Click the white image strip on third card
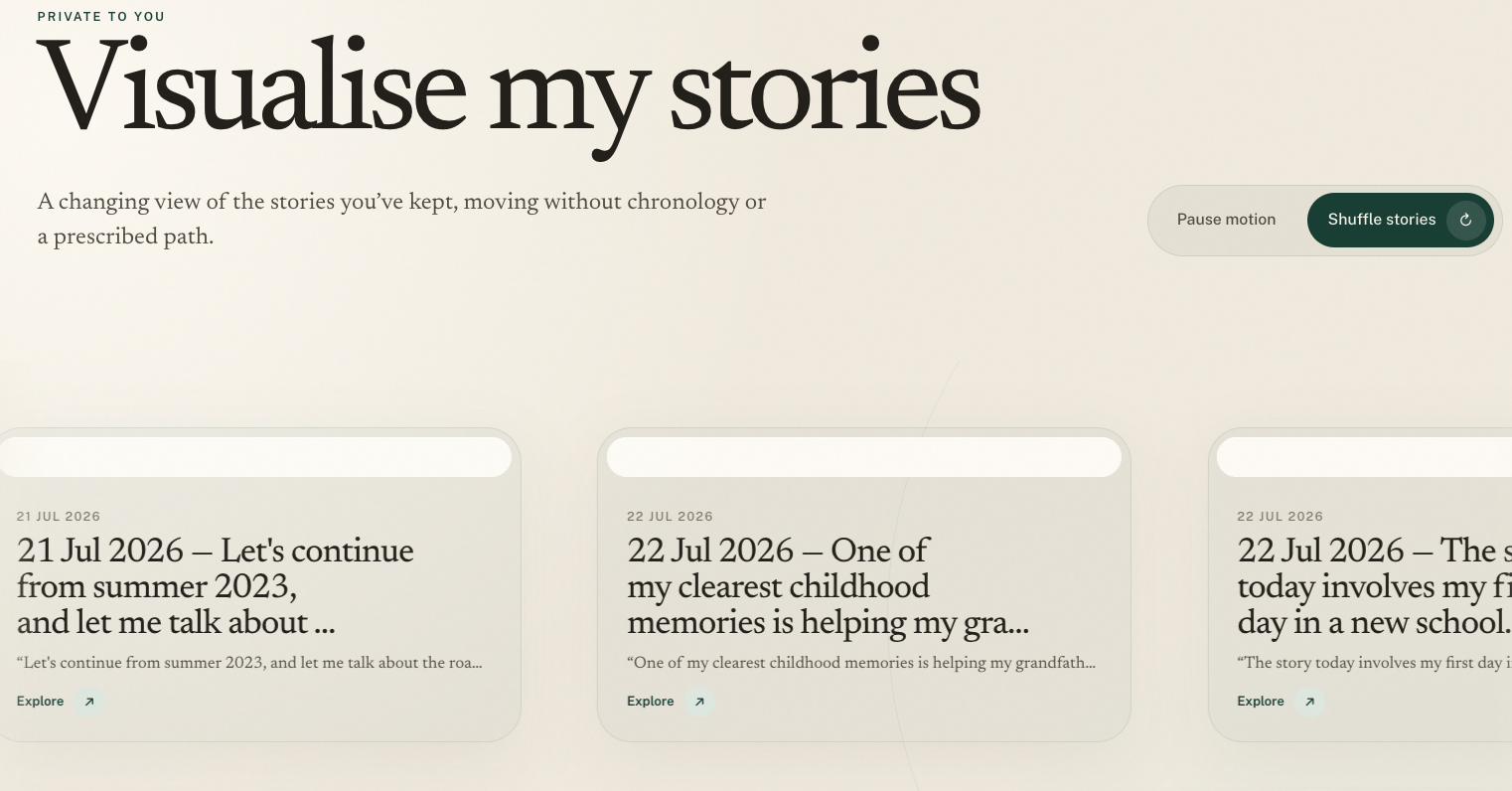The height and width of the screenshot is (791, 1512). pos(1365,457)
